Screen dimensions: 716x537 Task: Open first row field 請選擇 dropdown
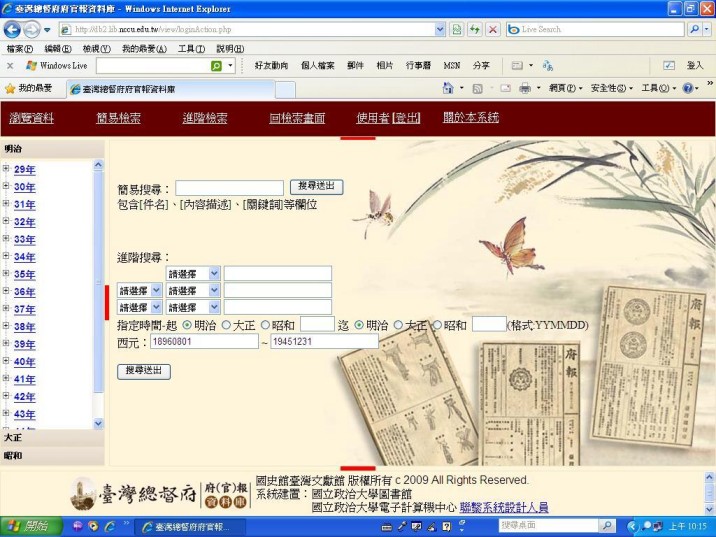click(x=193, y=274)
